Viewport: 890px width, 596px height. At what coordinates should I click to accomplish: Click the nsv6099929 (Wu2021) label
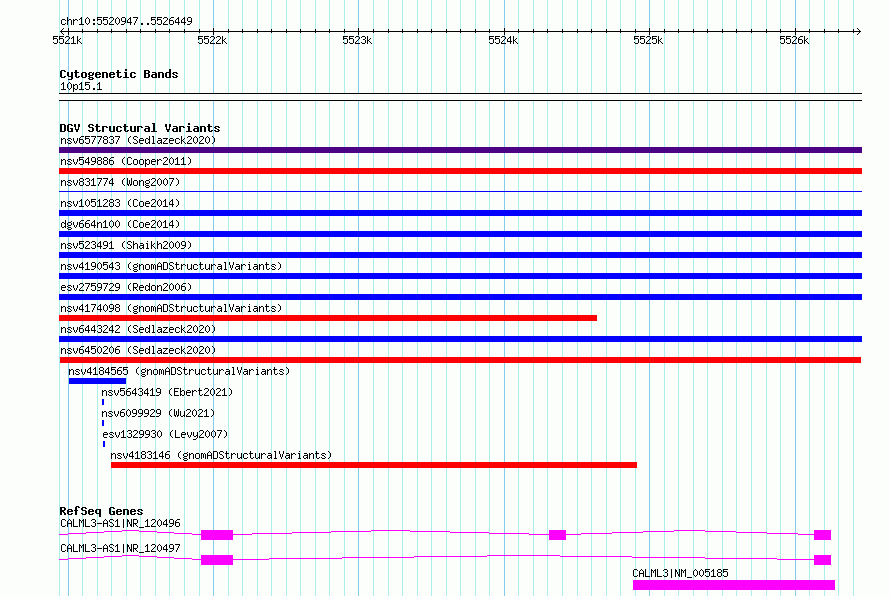pos(158,413)
